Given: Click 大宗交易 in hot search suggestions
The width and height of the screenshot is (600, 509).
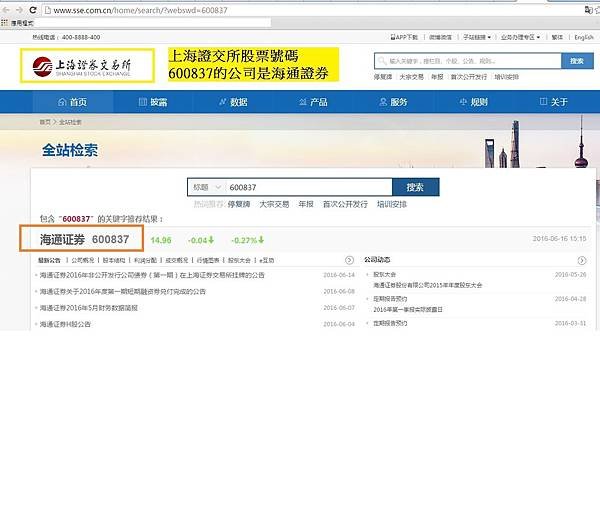Looking at the screenshot, I should coord(274,204).
